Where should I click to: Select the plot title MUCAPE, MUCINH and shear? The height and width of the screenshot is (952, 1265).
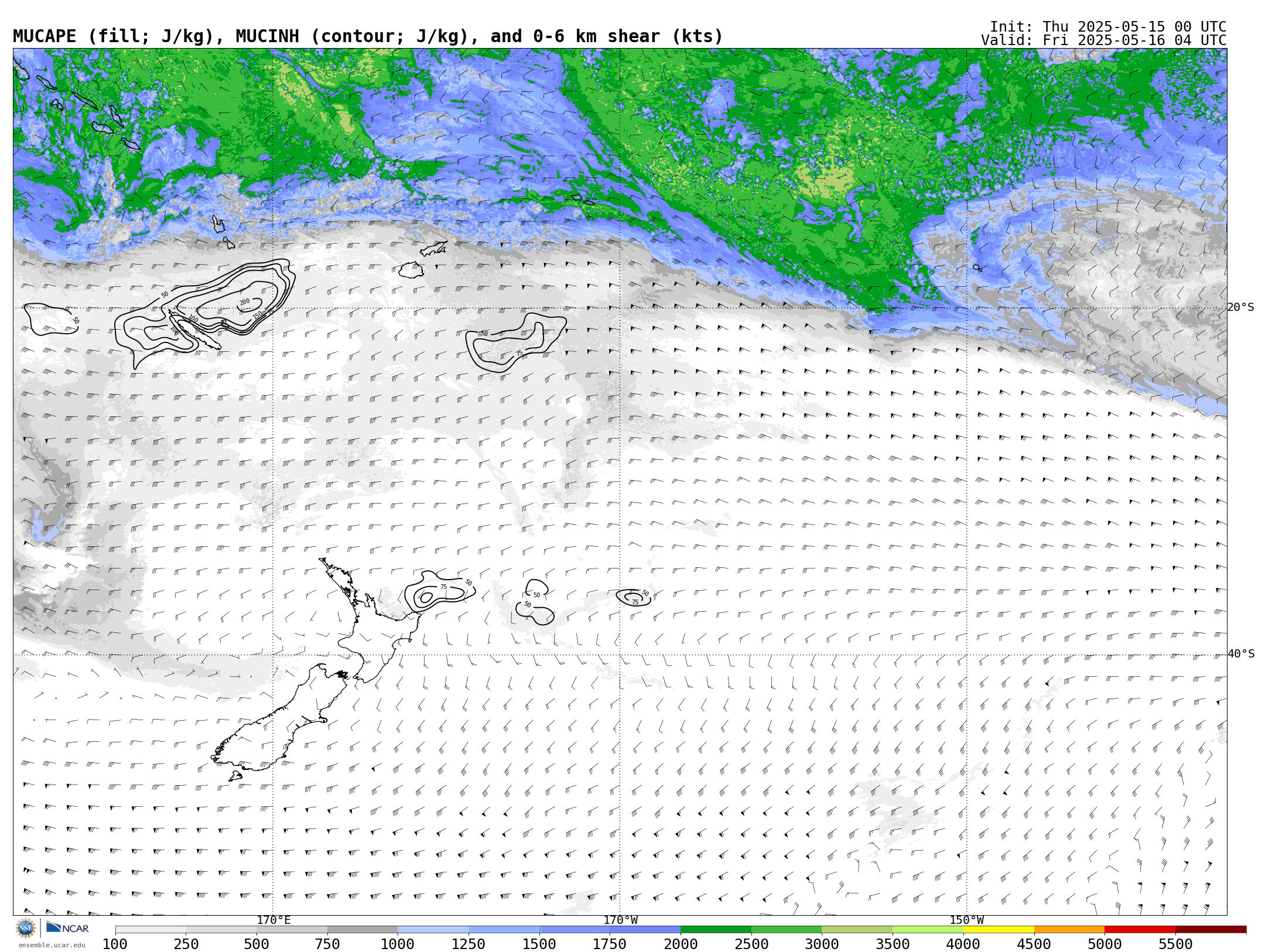pyautogui.click(x=368, y=36)
